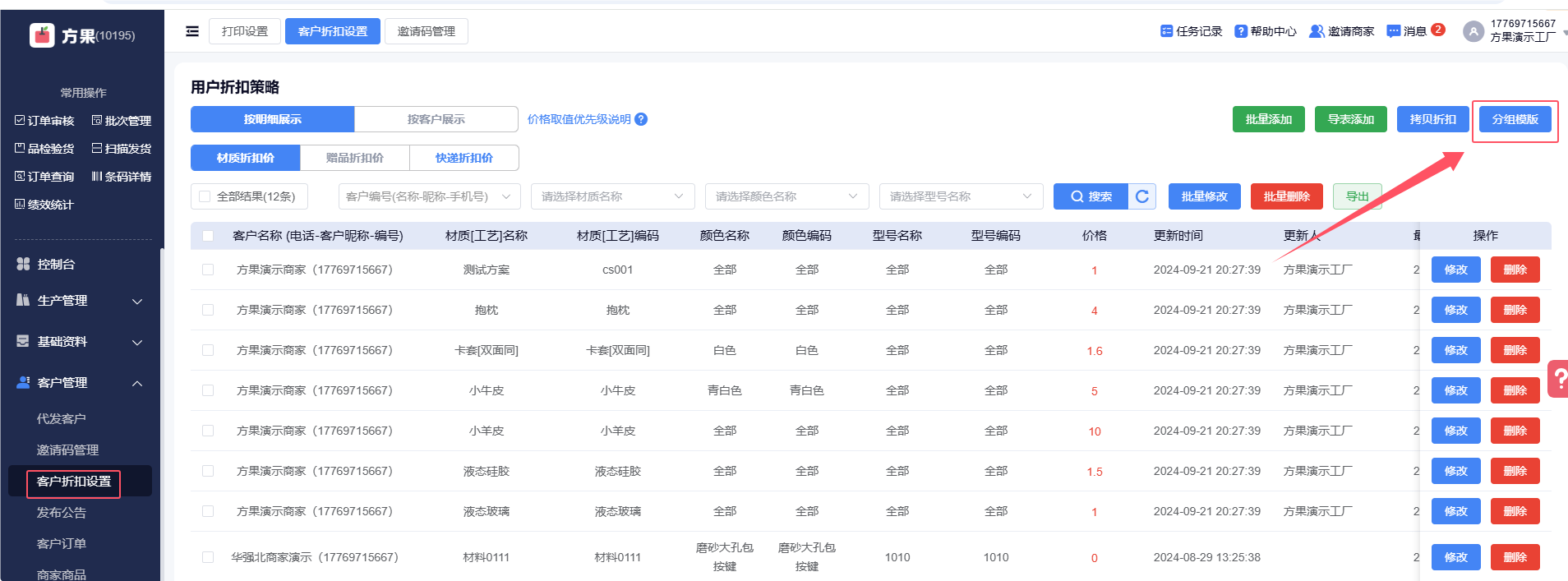Screen dimensions: 1568x581
Task: Open 代发客户 in the sidebar
Action: click(61, 419)
